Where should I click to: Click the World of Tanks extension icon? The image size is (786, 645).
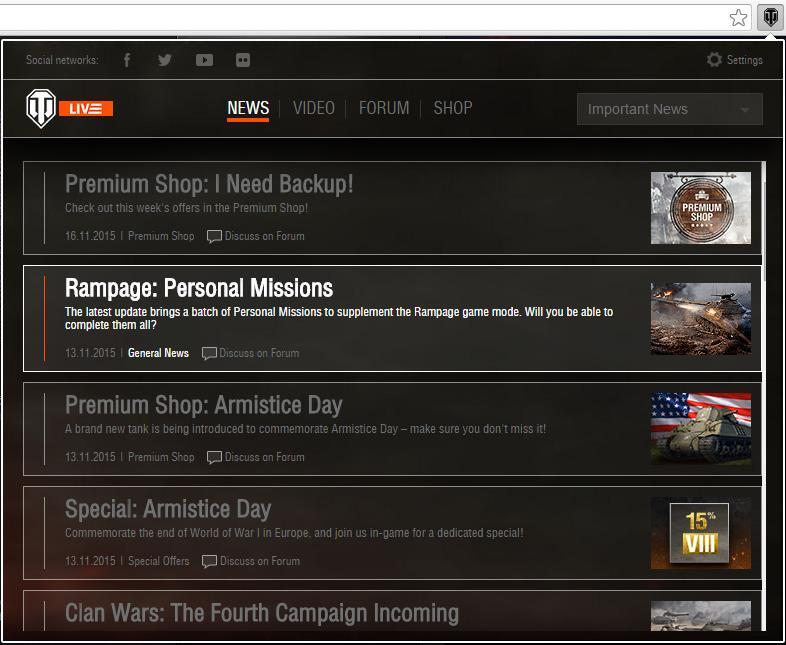(771, 17)
